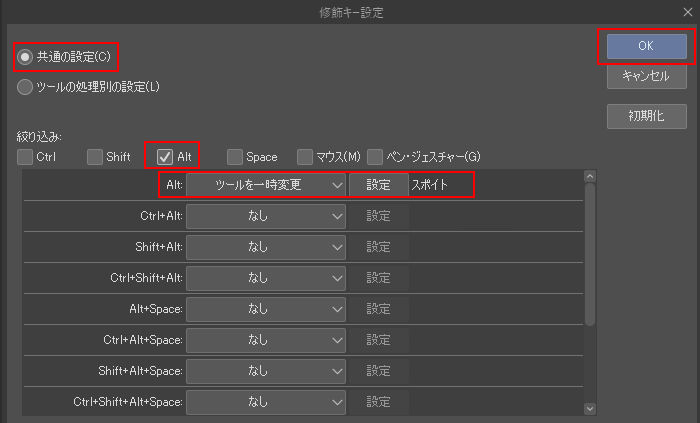
Task: Click 設定 button in the Ctrl+Shift+Alt row
Action: pyautogui.click(x=379, y=278)
